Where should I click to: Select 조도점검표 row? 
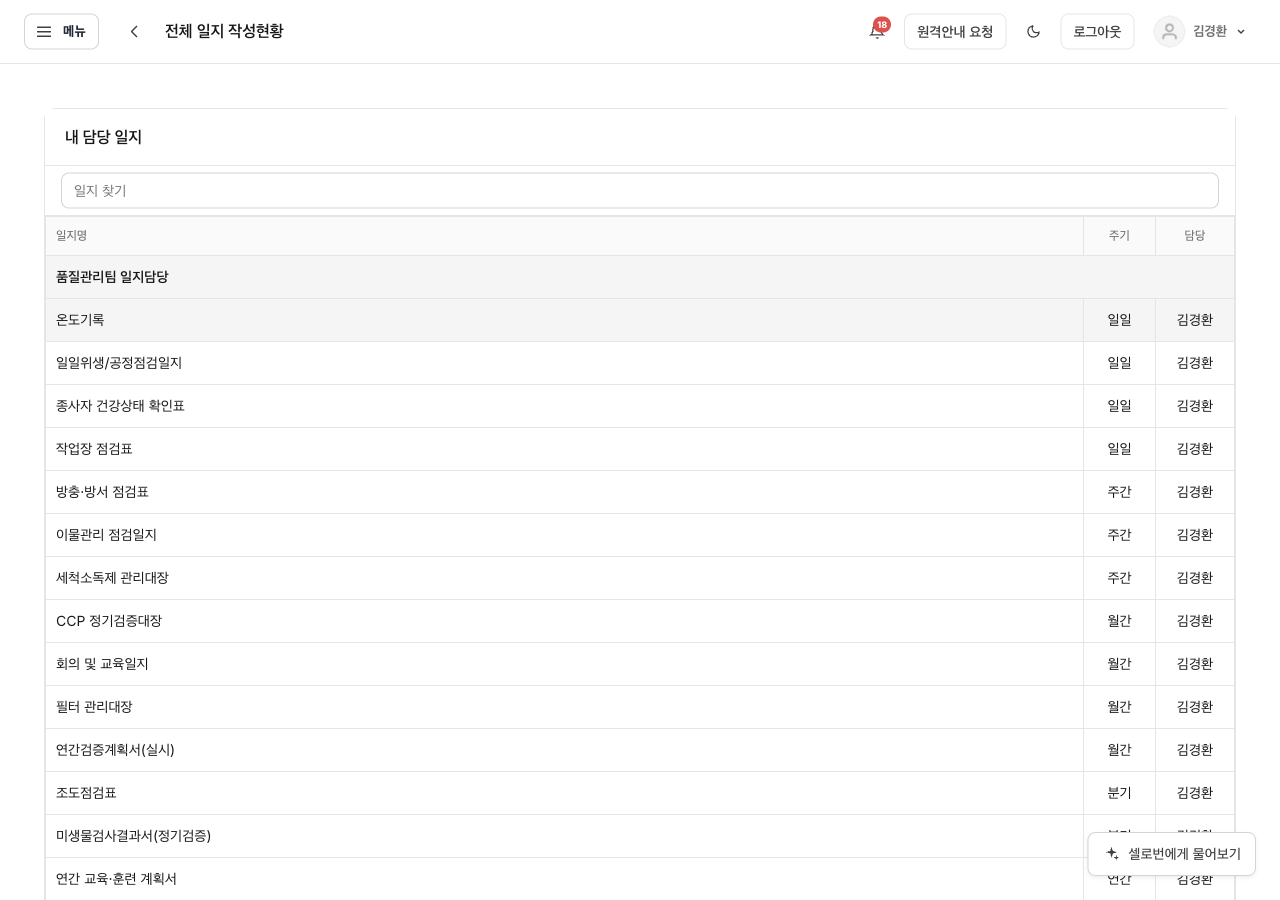[640, 793]
